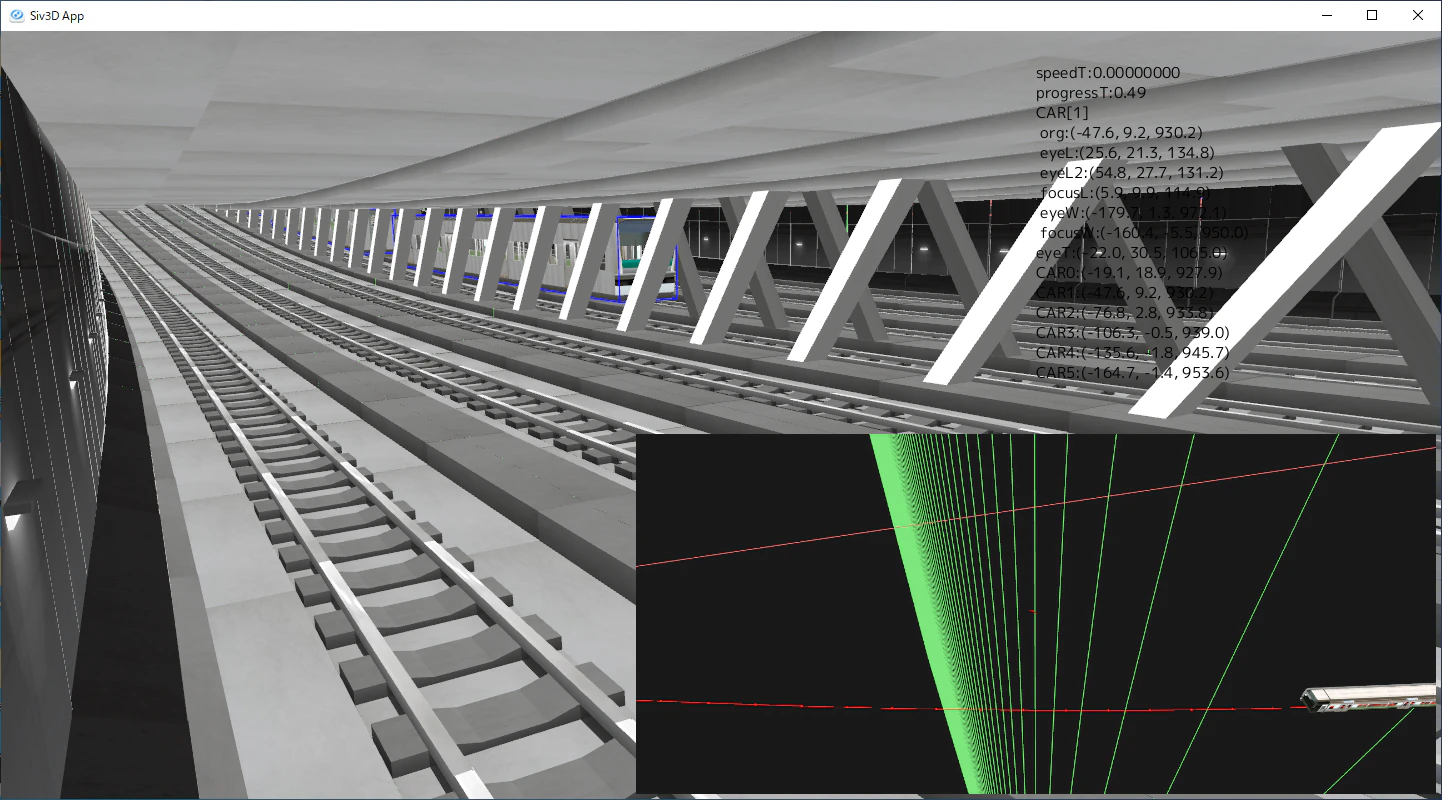Click the 'CAR2:(-76.8, 2.8, 933.8)' line
The height and width of the screenshot is (800, 1442).
[1125, 313]
